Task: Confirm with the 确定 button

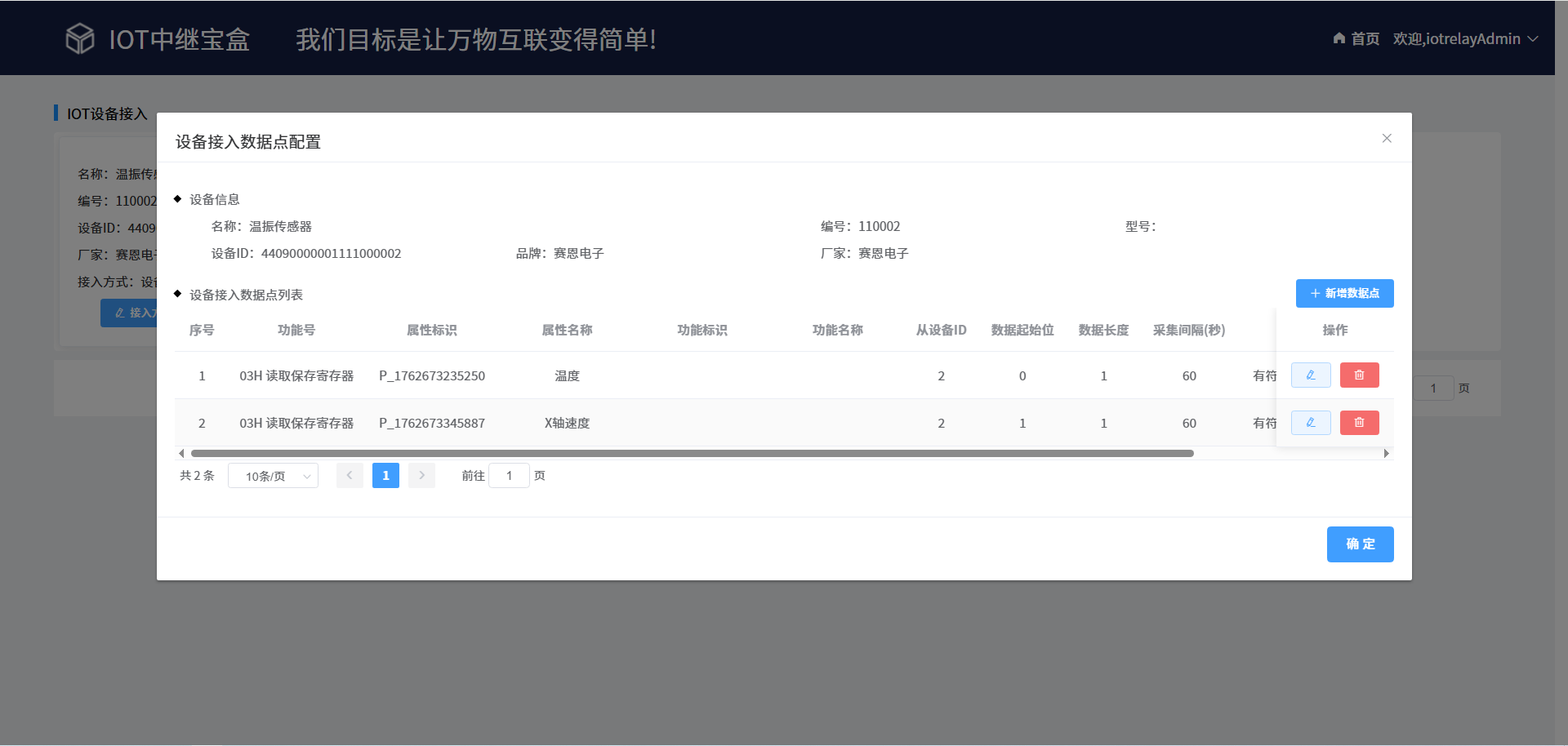Action: [1360, 544]
